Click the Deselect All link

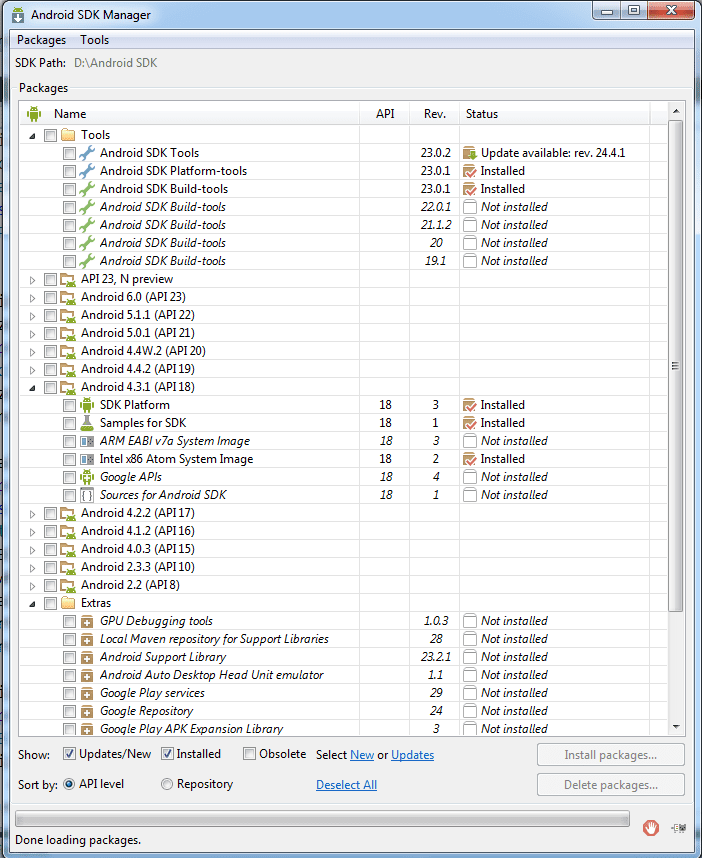(346, 785)
